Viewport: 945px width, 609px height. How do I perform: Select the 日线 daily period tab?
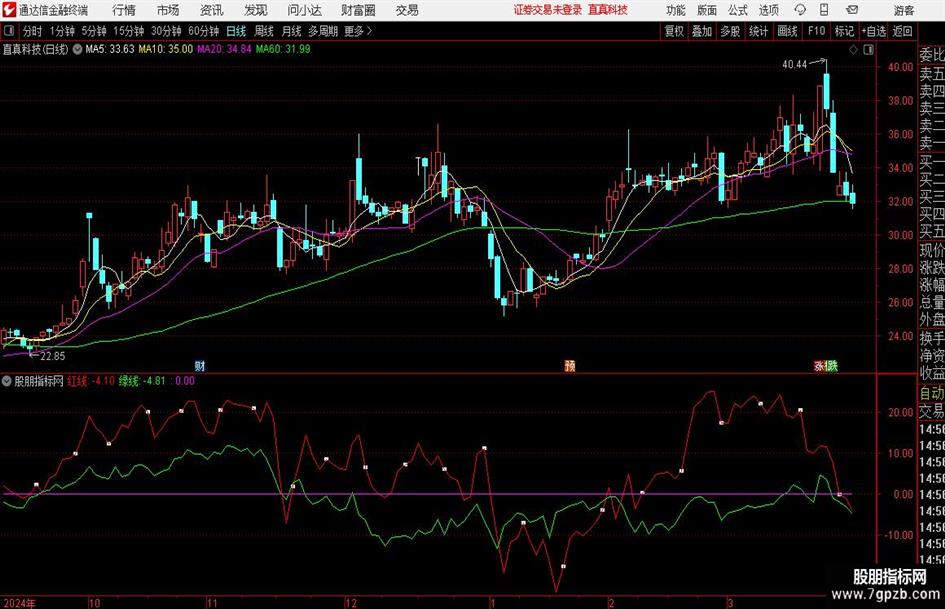tap(236, 31)
